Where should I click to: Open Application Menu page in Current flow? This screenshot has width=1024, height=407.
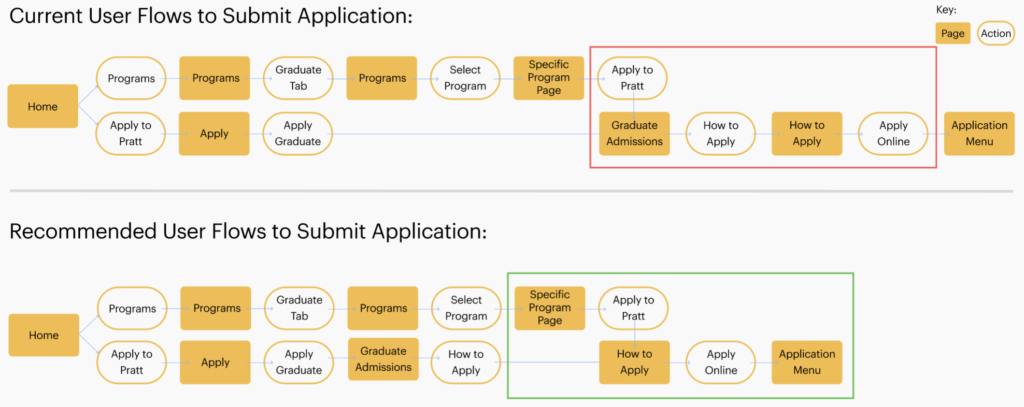(980, 133)
